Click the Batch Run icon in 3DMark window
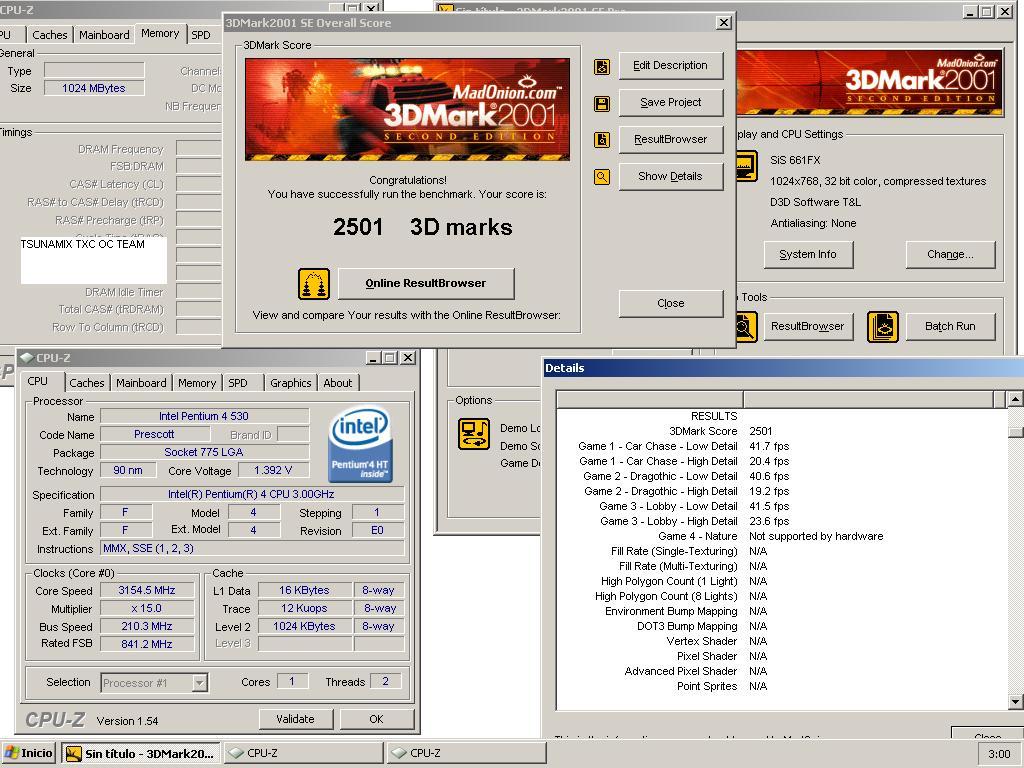The height and width of the screenshot is (768, 1024). point(883,327)
